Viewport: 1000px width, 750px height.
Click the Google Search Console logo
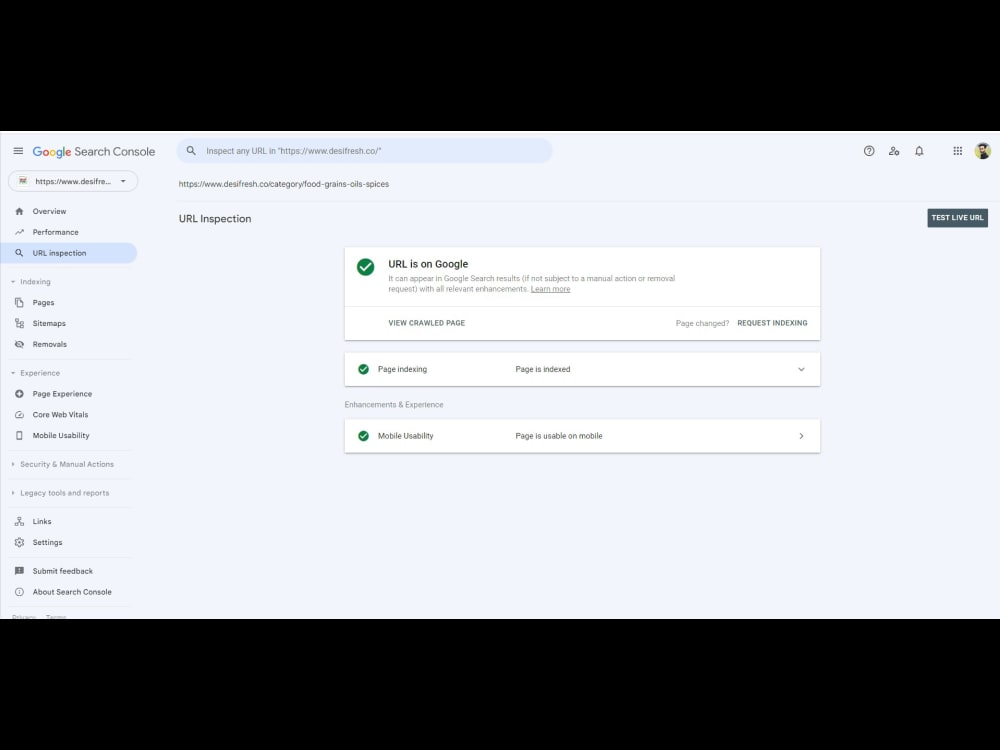point(94,152)
